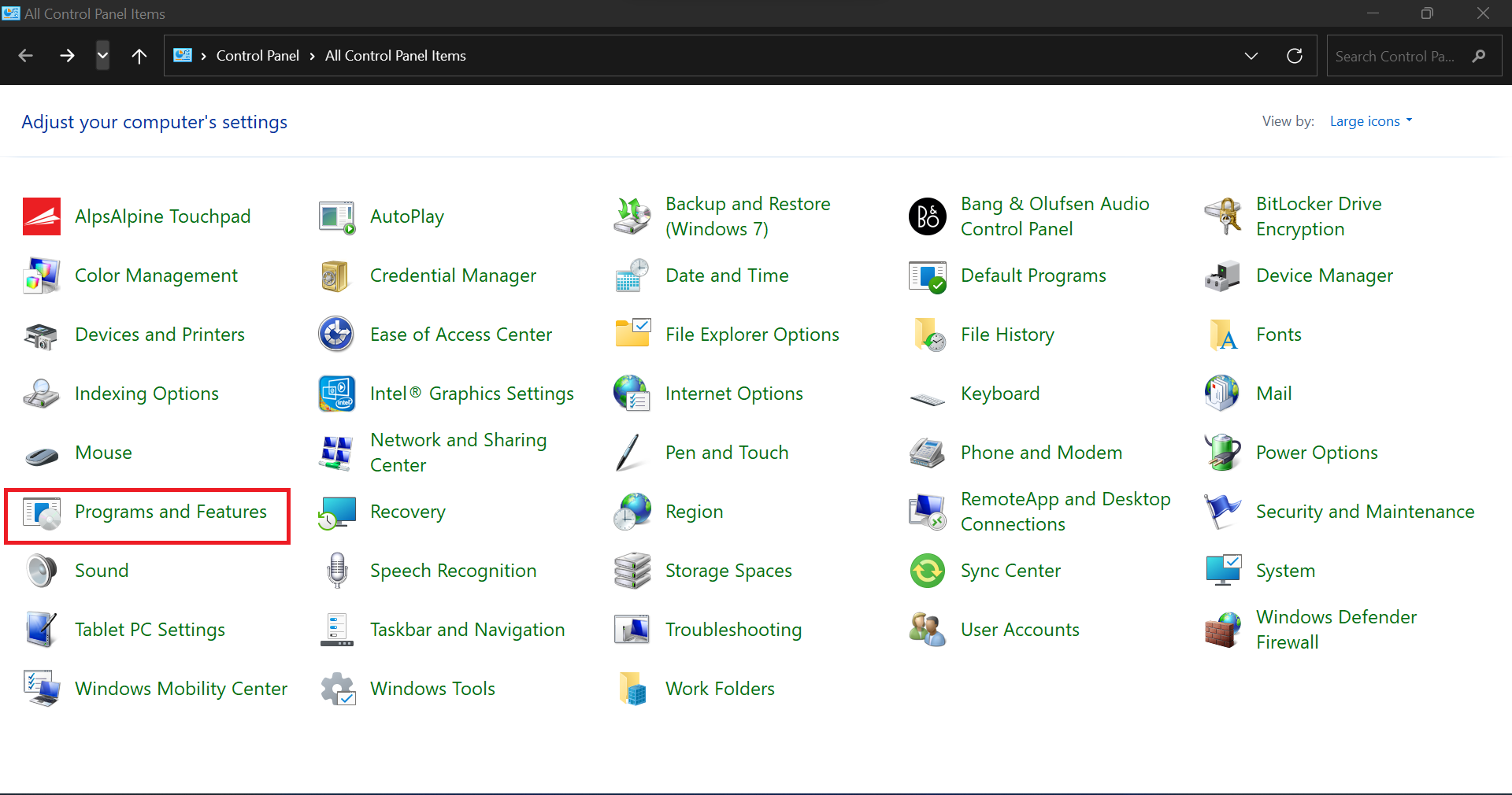Click the Fonts folder icon
The image size is (1512, 795).
[1223, 335]
